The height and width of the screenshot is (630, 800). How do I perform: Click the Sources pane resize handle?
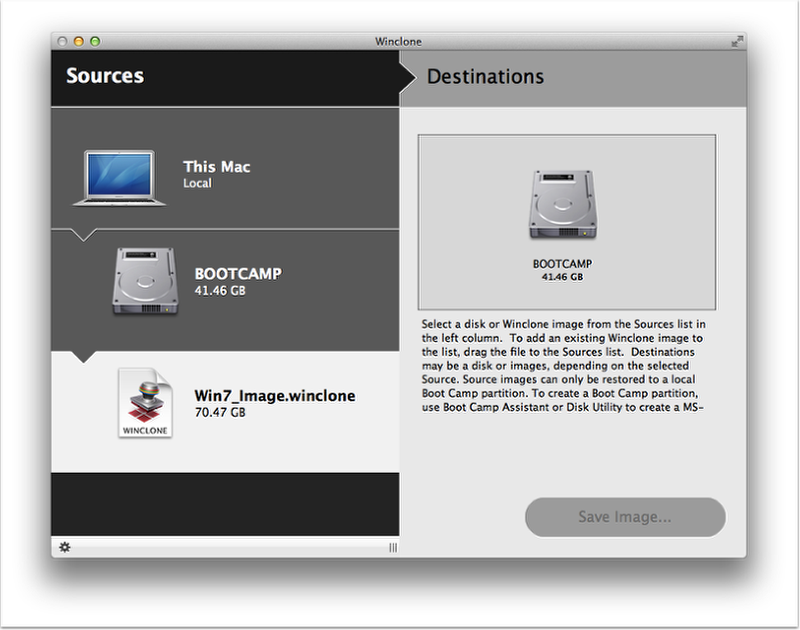pyautogui.click(x=392, y=547)
